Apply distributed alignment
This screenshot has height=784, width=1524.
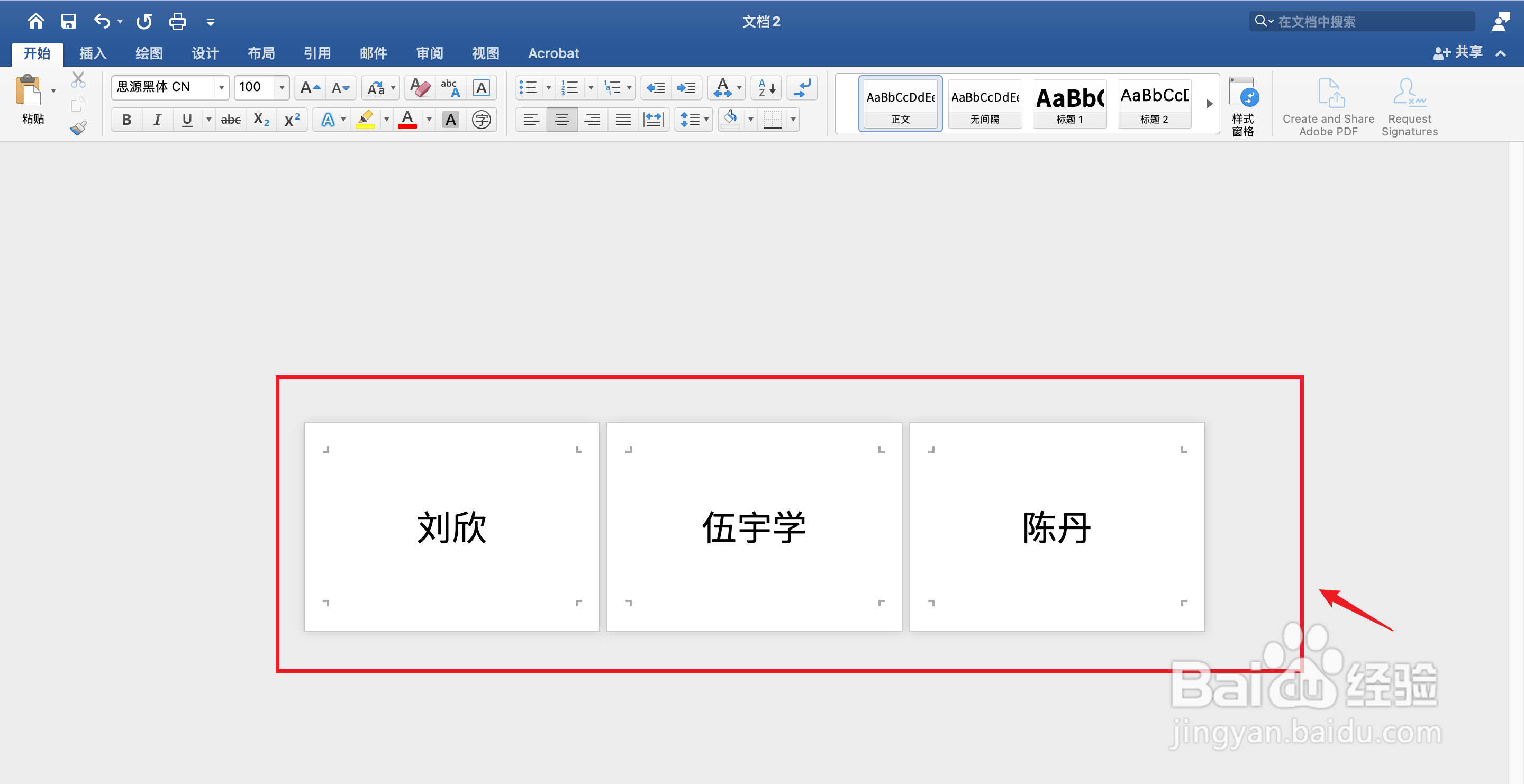(x=654, y=120)
